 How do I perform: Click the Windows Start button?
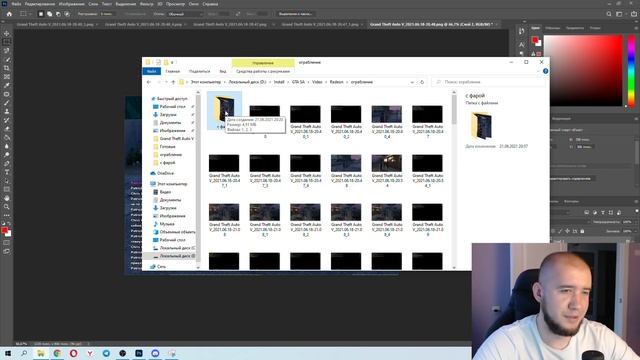click(x=8, y=353)
